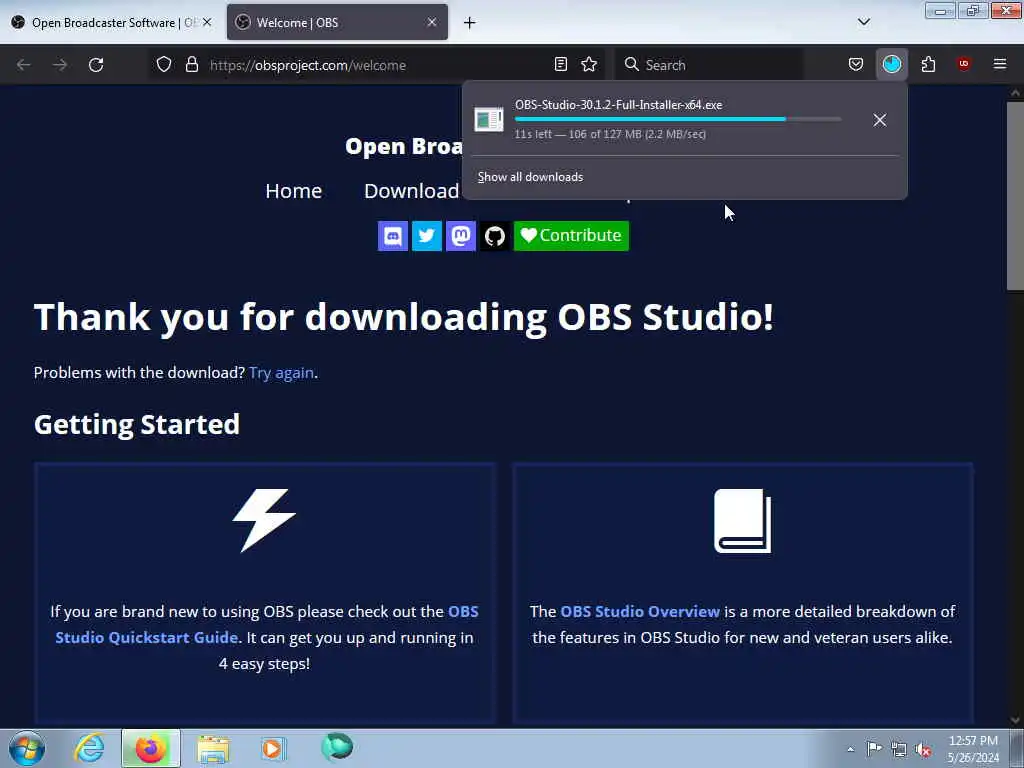1024x768 pixels.
Task: Open Windows Explorer folder on taskbar
Action: click(x=213, y=749)
